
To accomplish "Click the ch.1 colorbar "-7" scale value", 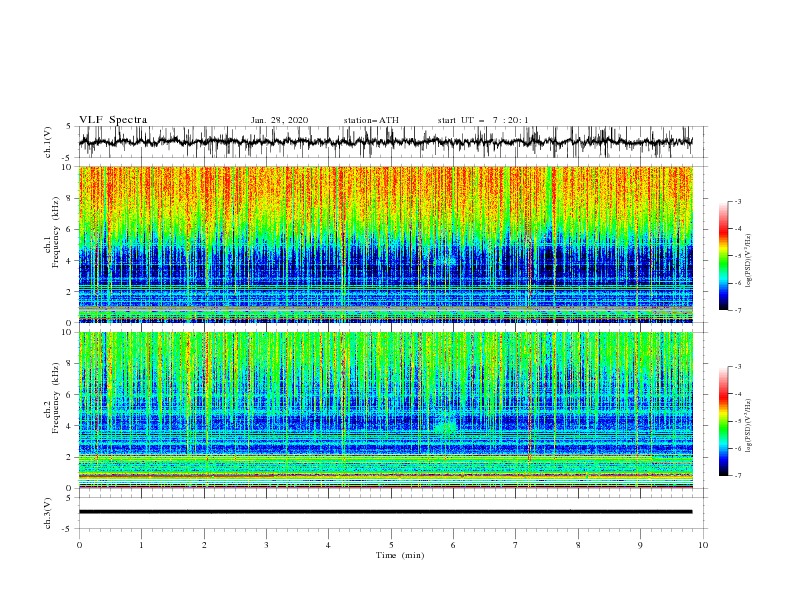I will pos(737,310).
